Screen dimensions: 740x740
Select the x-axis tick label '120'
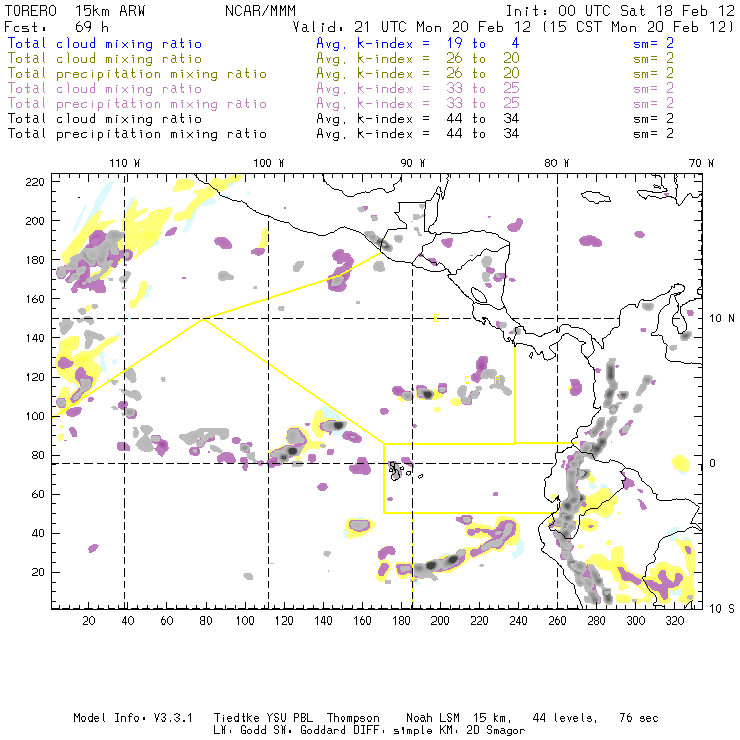click(x=284, y=621)
